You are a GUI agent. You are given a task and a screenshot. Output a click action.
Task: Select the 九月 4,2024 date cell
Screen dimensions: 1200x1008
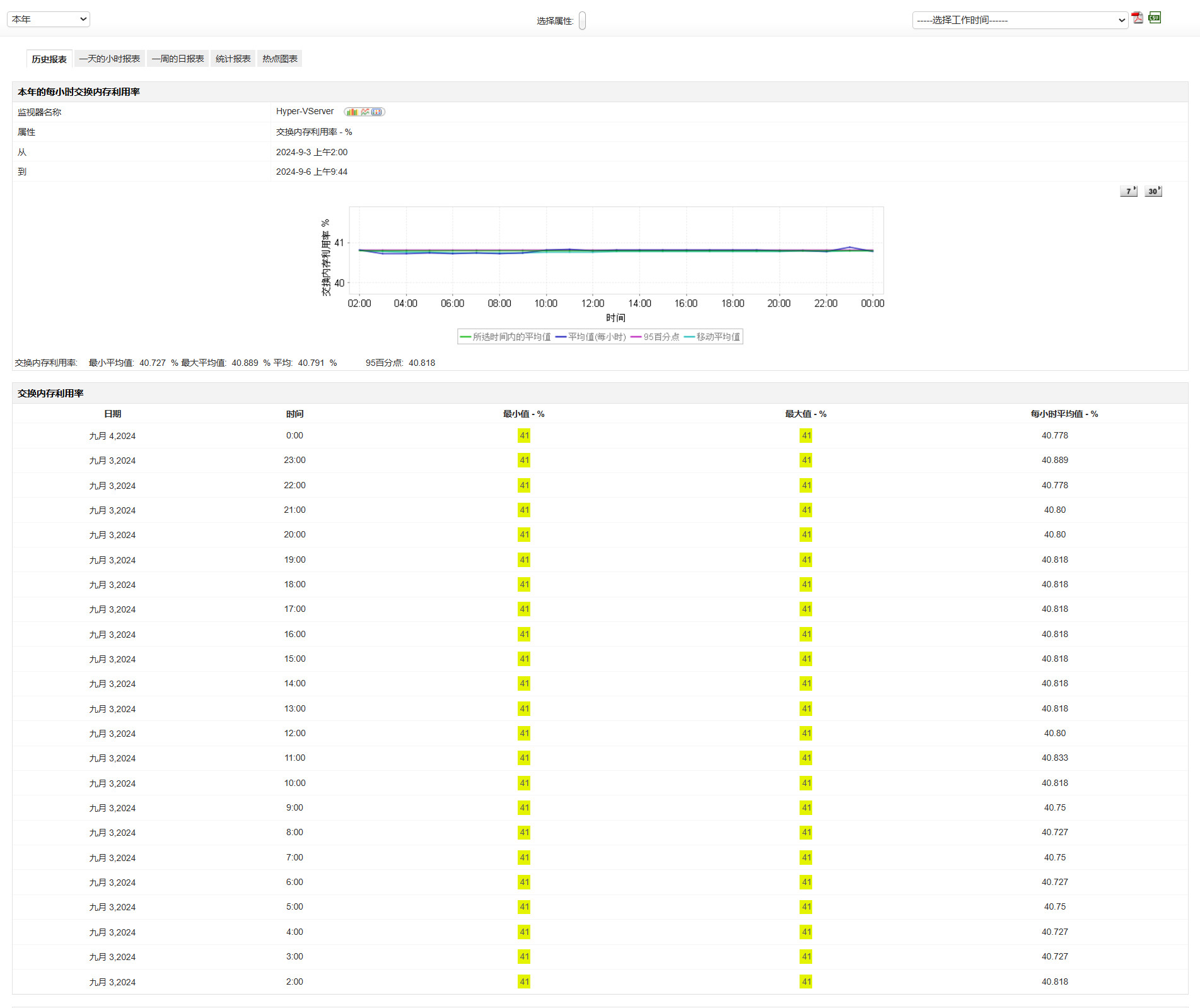tap(112, 436)
